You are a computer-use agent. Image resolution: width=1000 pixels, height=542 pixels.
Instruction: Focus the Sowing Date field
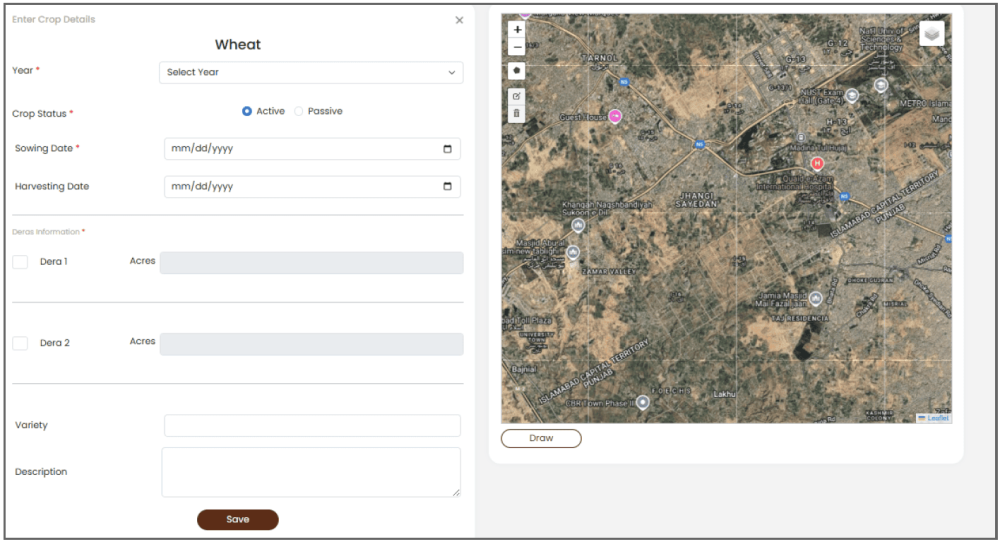tap(312, 149)
